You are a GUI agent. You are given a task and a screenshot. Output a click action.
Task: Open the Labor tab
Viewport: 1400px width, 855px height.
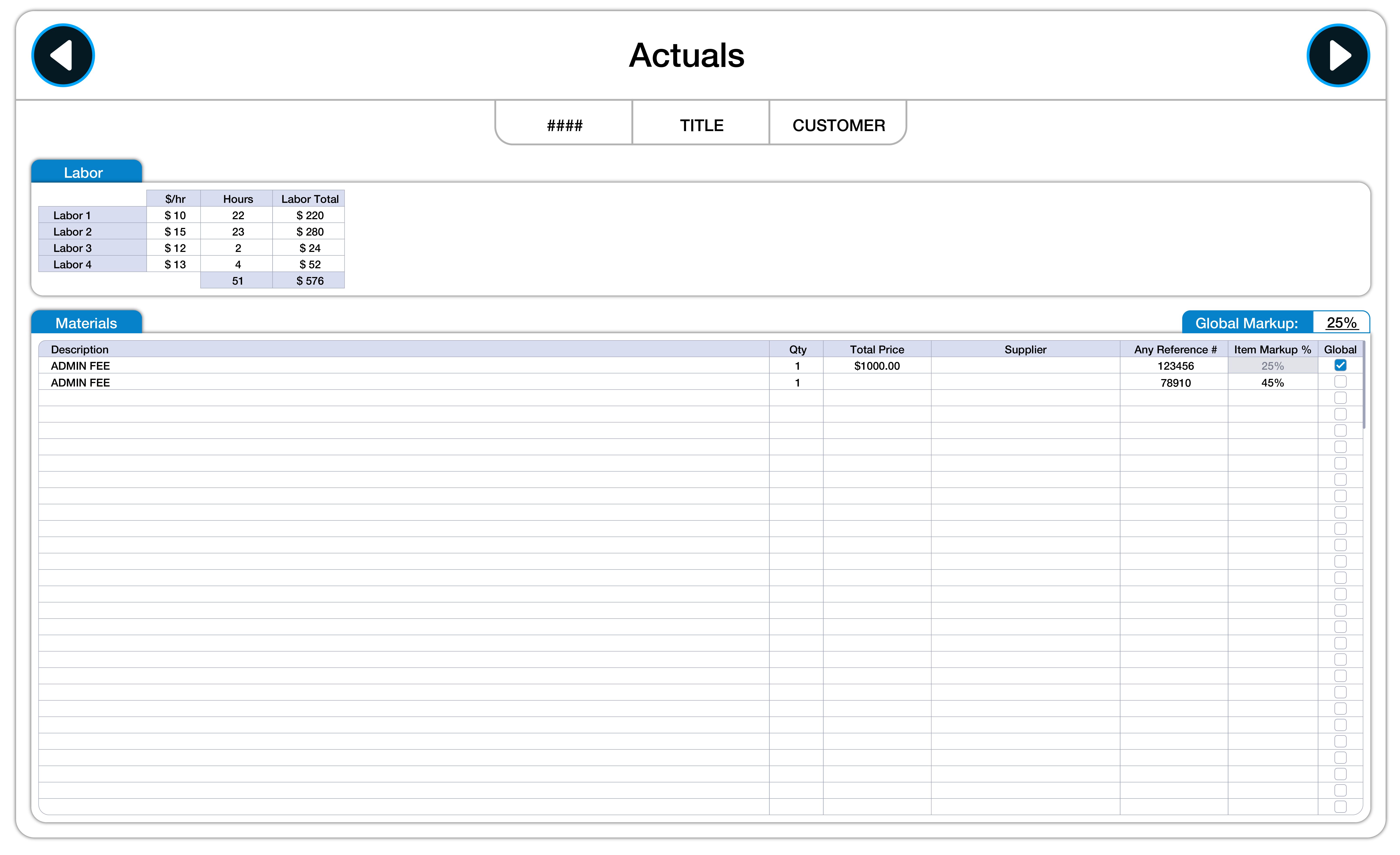coord(86,172)
